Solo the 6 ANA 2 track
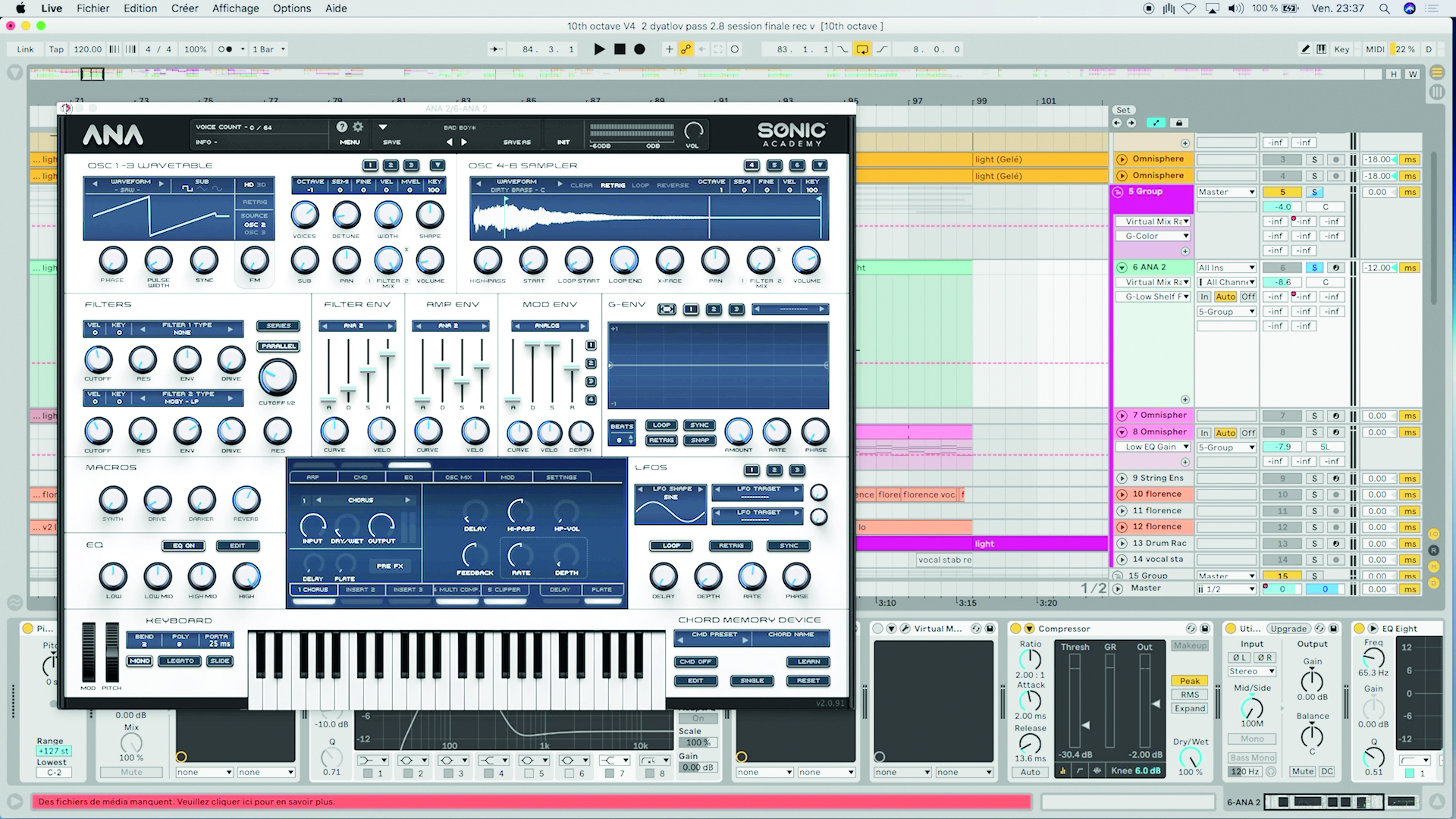Image resolution: width=1456 pixels, height=819 pixels. tap(1314, 267)
